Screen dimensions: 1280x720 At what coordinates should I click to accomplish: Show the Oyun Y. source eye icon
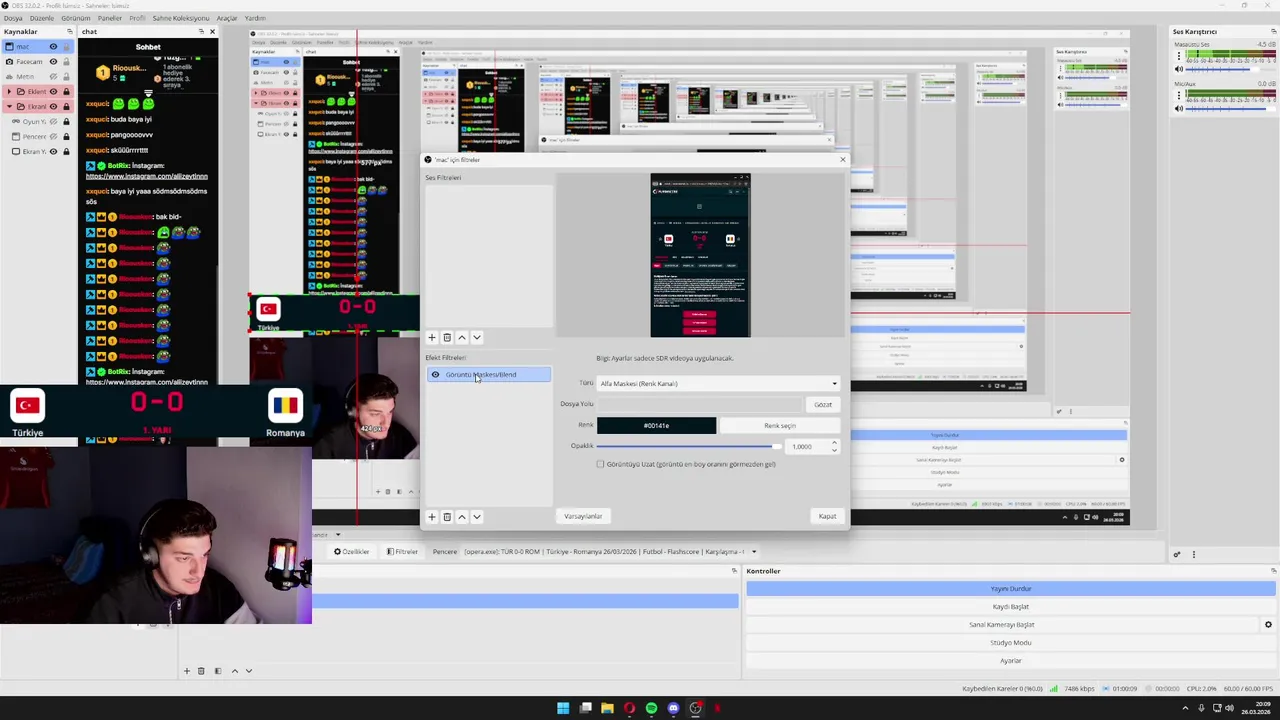click(x=54, y=122)
